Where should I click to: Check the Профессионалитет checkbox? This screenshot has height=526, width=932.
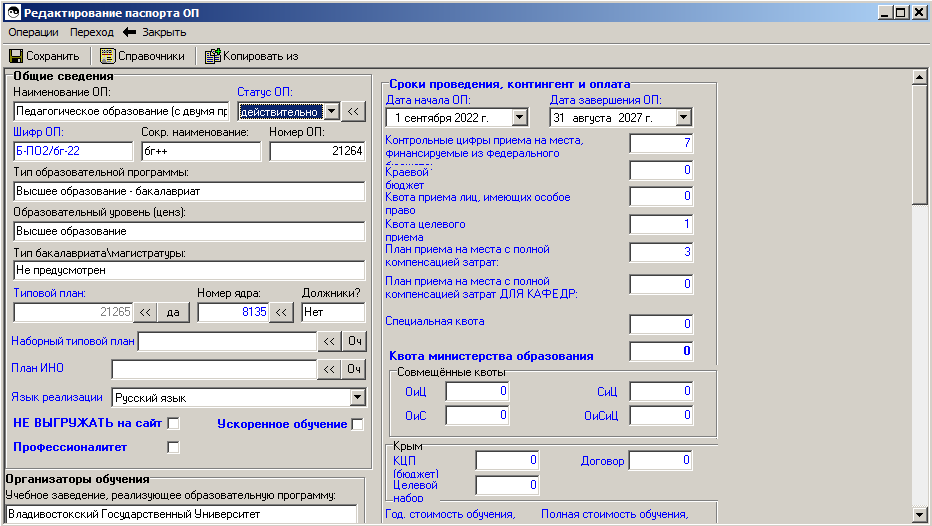click(173, 447)
